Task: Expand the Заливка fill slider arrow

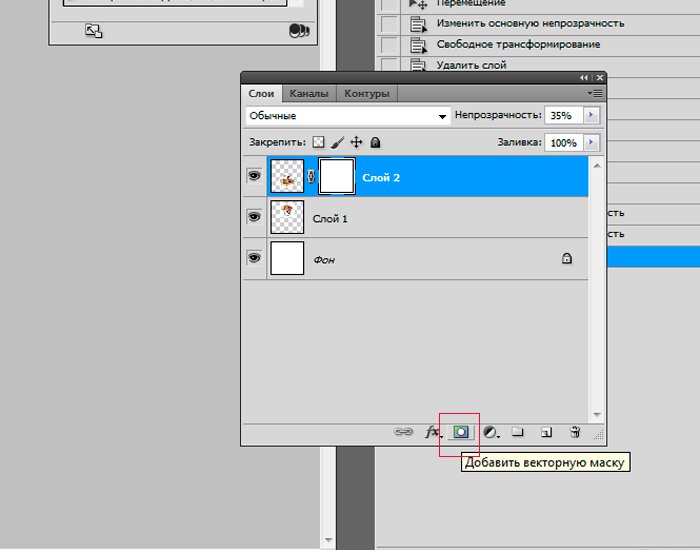Action: click(591, 143)
